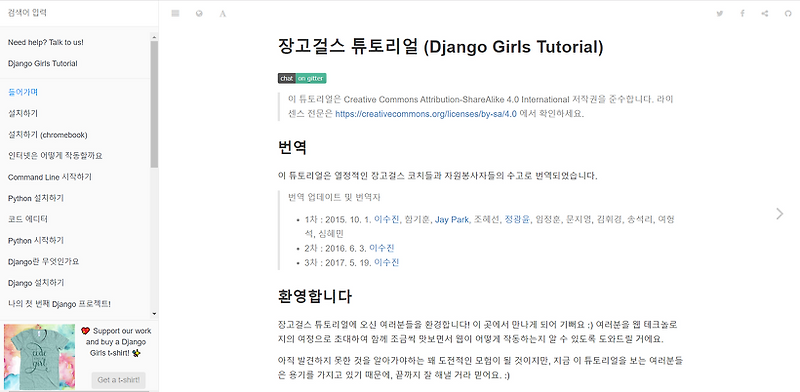Select 들어가며 chapter in sidebar
Screen dimensions: 800x392
pyautogui.click(x=23, y=92)
